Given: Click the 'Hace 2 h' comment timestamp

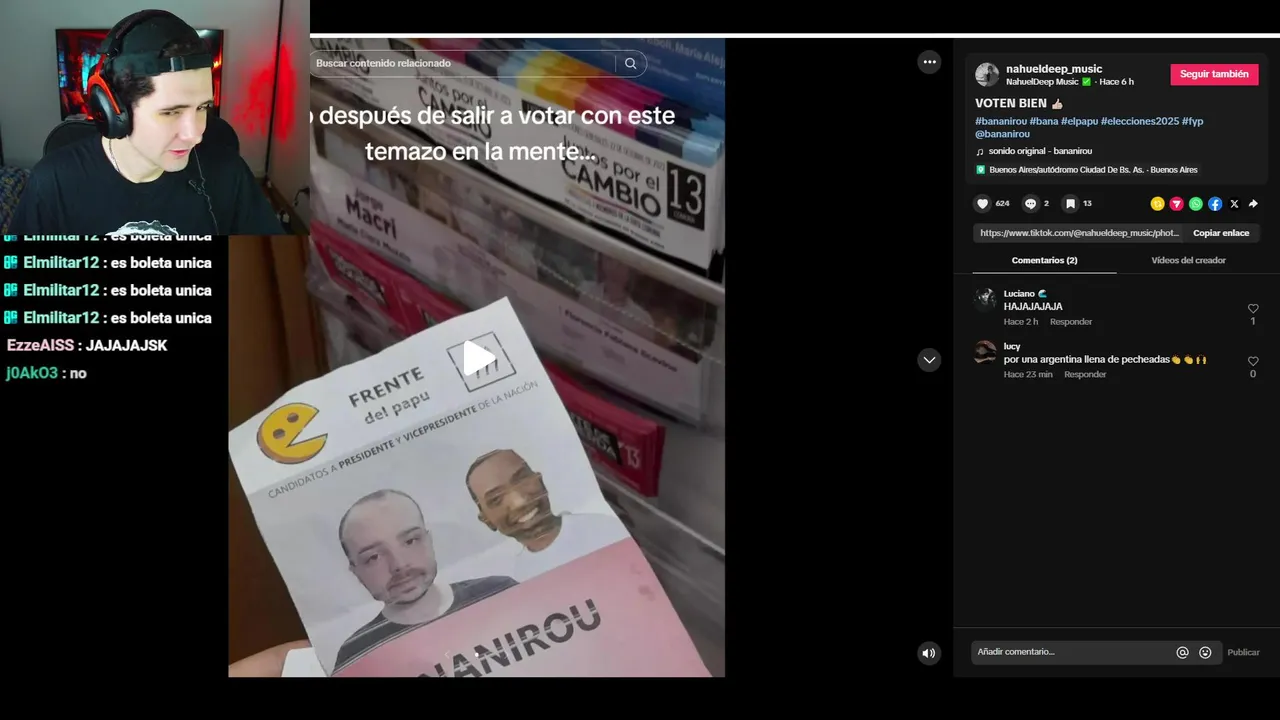Looking at the screenshot, I should pyautogui.click(x=1021, y=322).
